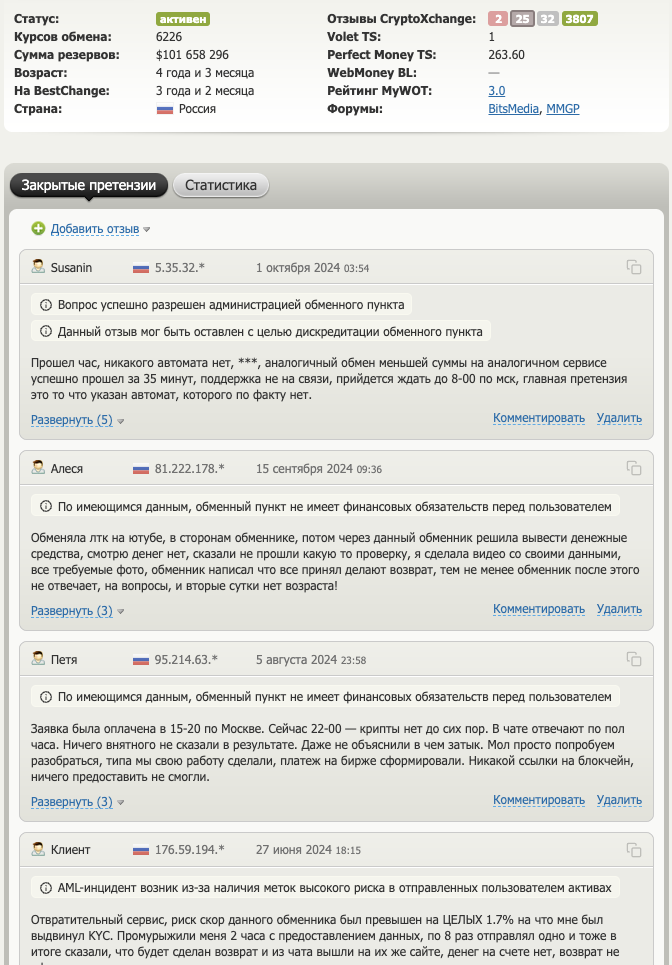Click the reserves value $101 658 296
Screen dimensions: 672x965
193,55
